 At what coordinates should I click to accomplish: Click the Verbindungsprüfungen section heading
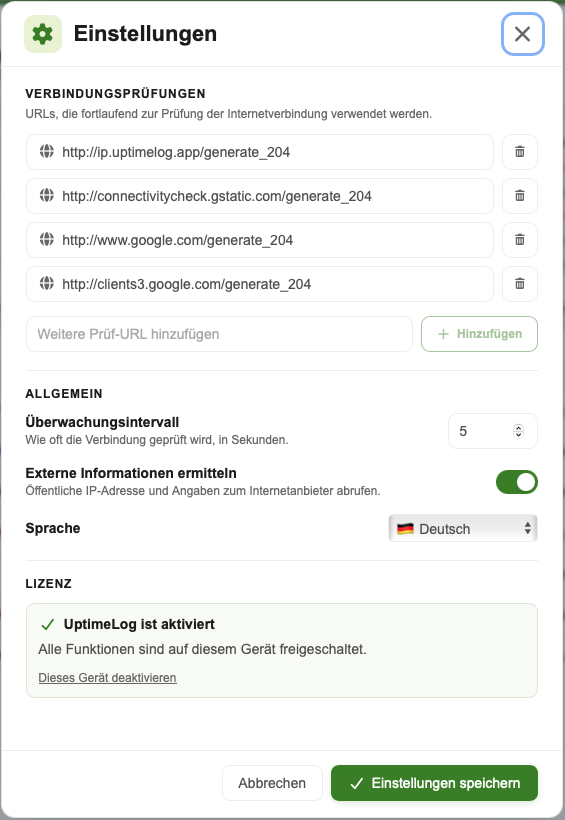click(x=116, y=94)
